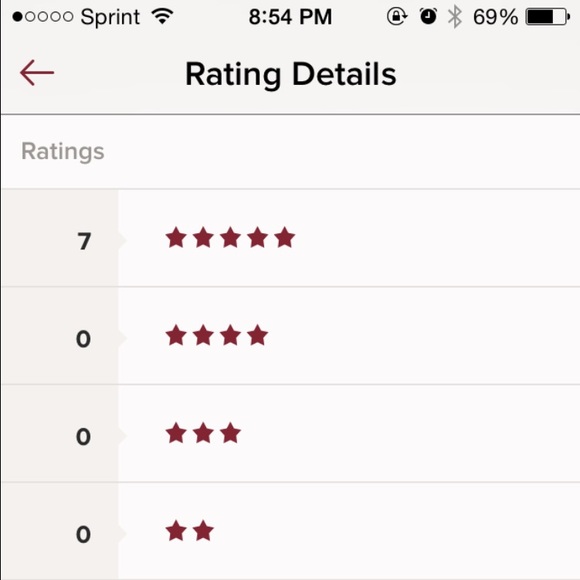Tap the 8:54 PM clock
Screen dimensions: 580x580
(290, 17)
